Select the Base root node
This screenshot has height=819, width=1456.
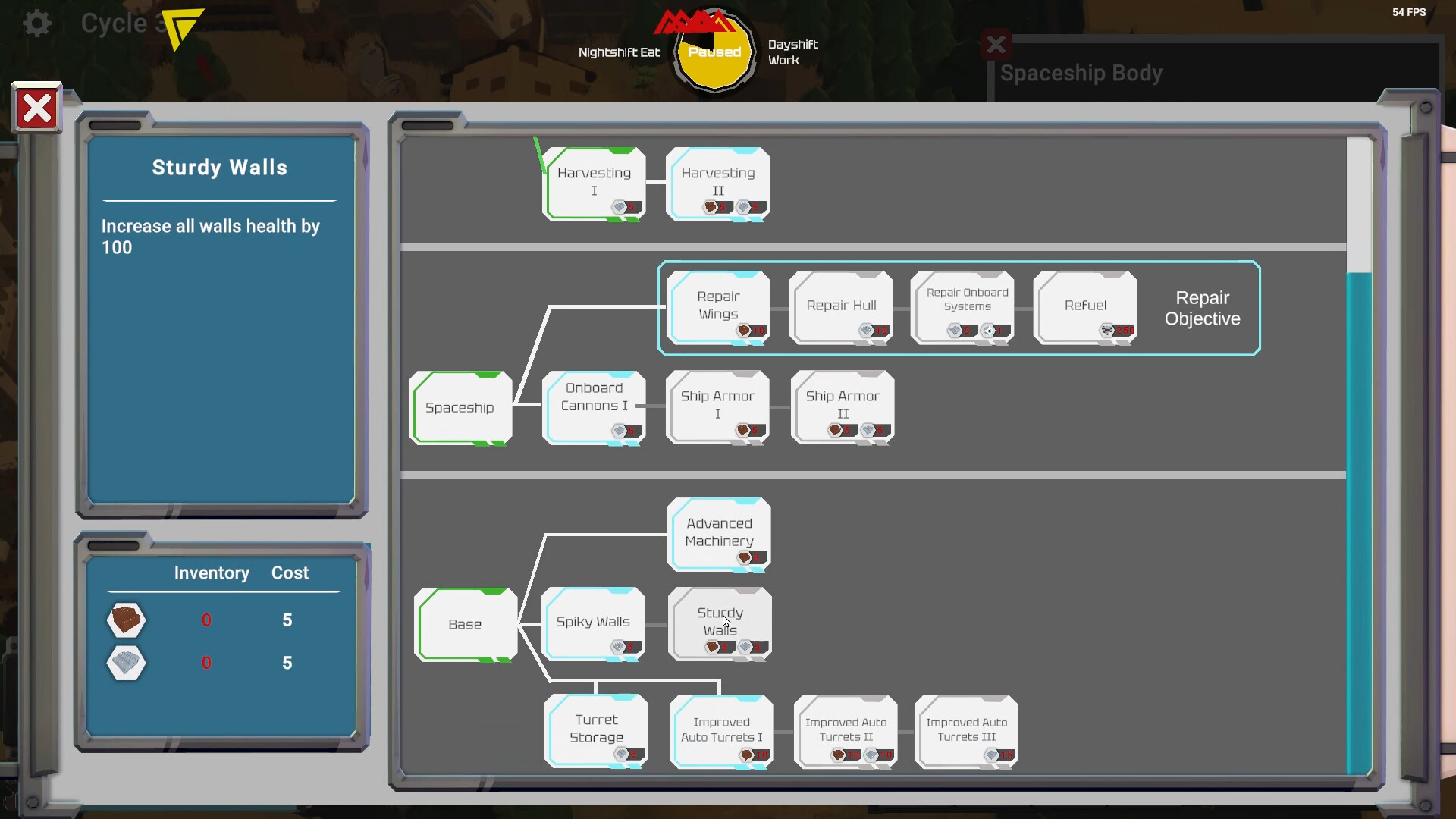pyautogui.click(x=465, y=624)
